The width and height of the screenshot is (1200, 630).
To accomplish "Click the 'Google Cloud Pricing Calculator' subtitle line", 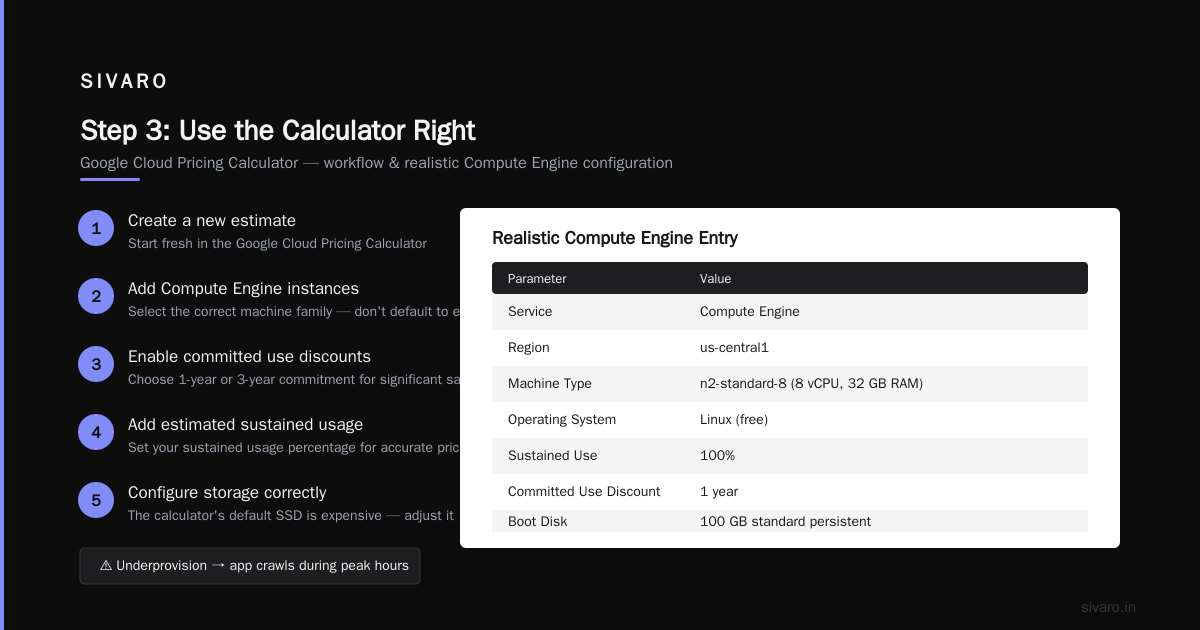I will point(376,162).
